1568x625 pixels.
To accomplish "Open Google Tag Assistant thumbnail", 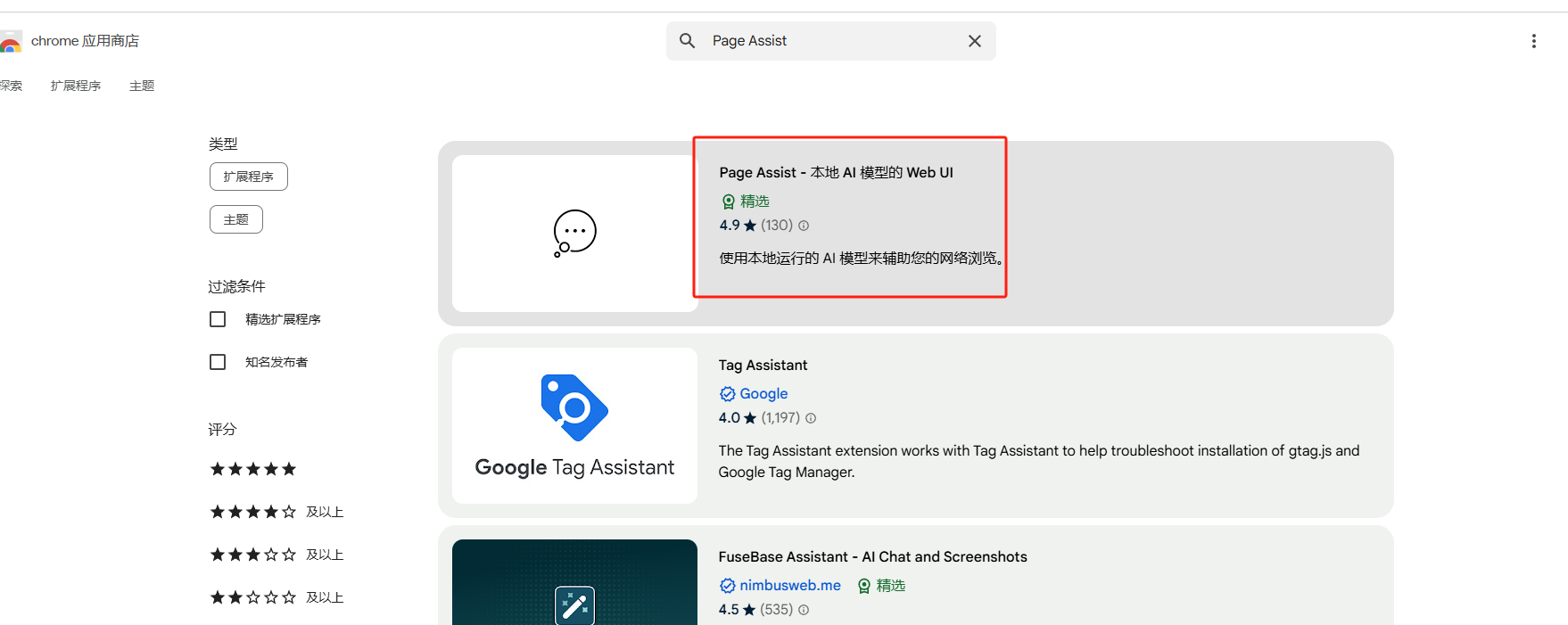I will (574, 425).
